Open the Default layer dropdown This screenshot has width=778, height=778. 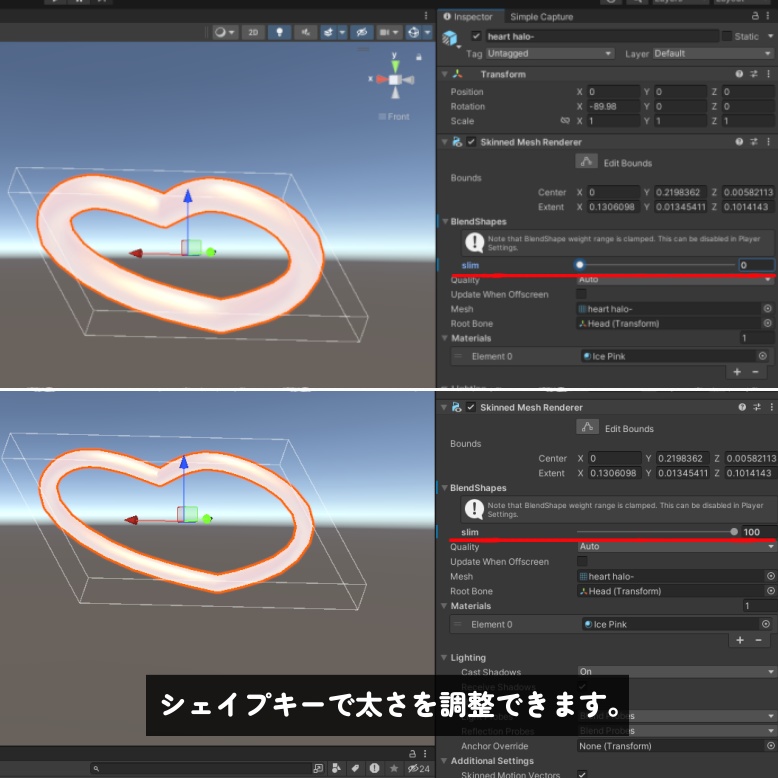tap(713, 53)
